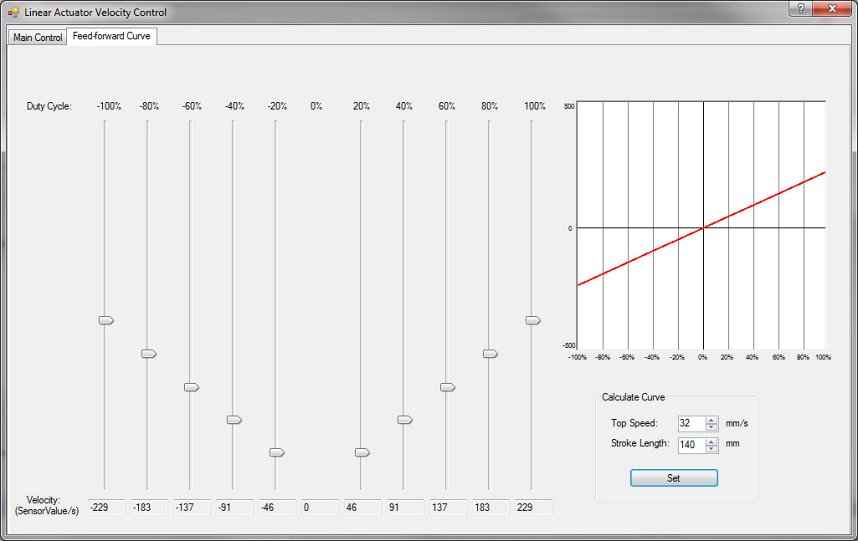Click the Set button
Image resolution: width=858 pixels, height=541 pixels.
pyautogui.click(x=674, y=478)
